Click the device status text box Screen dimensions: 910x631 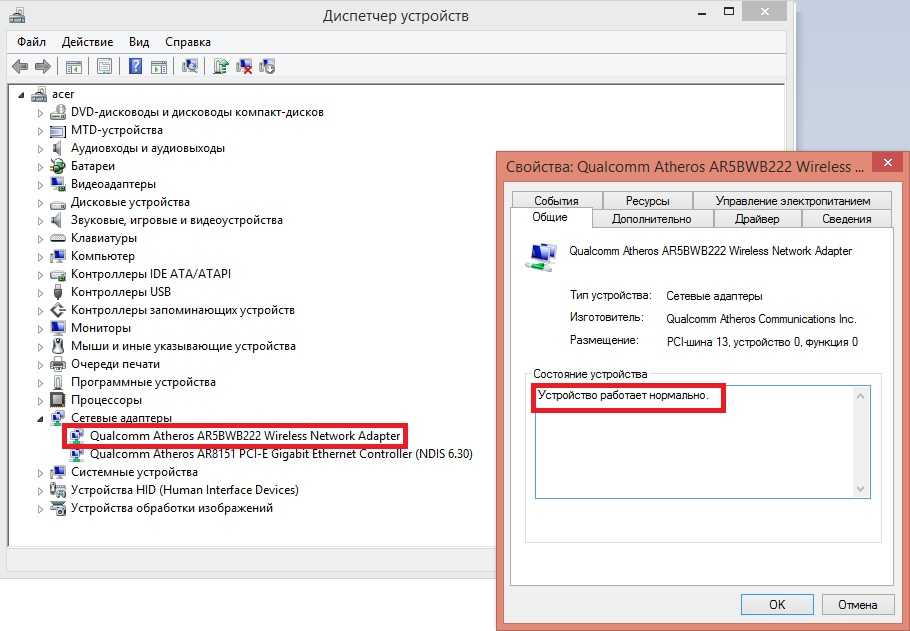coord(702,442)
